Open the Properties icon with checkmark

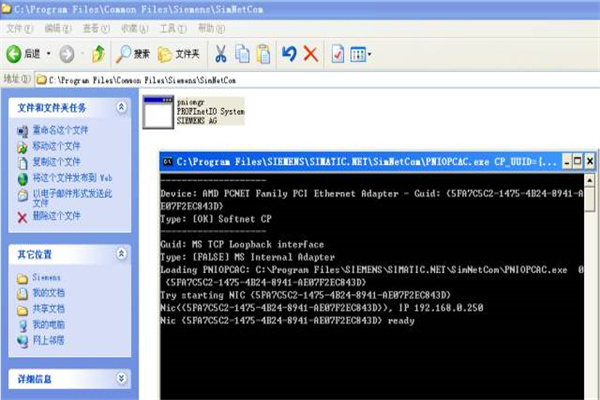(338, 54)
